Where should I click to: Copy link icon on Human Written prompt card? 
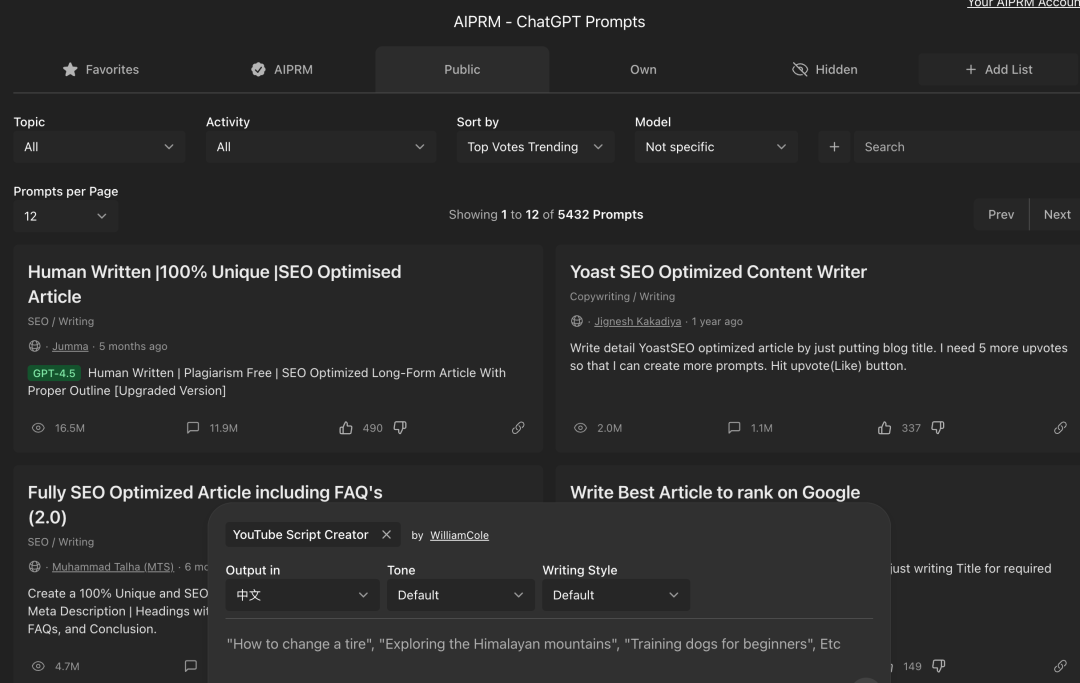tap(518, 428)
